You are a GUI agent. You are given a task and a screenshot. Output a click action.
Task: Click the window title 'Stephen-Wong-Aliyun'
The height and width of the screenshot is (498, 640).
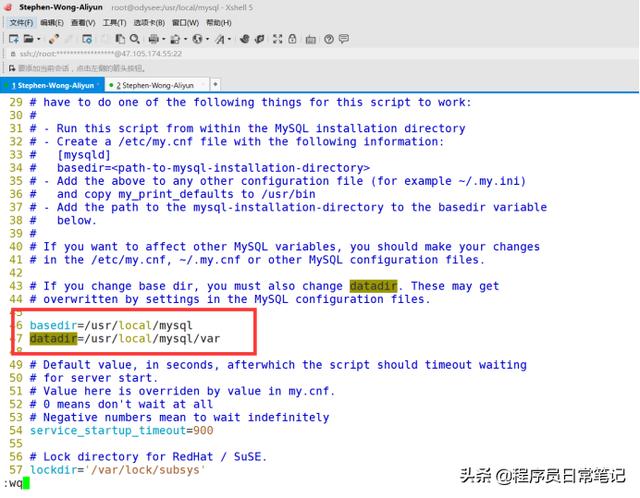pos(61,7)
